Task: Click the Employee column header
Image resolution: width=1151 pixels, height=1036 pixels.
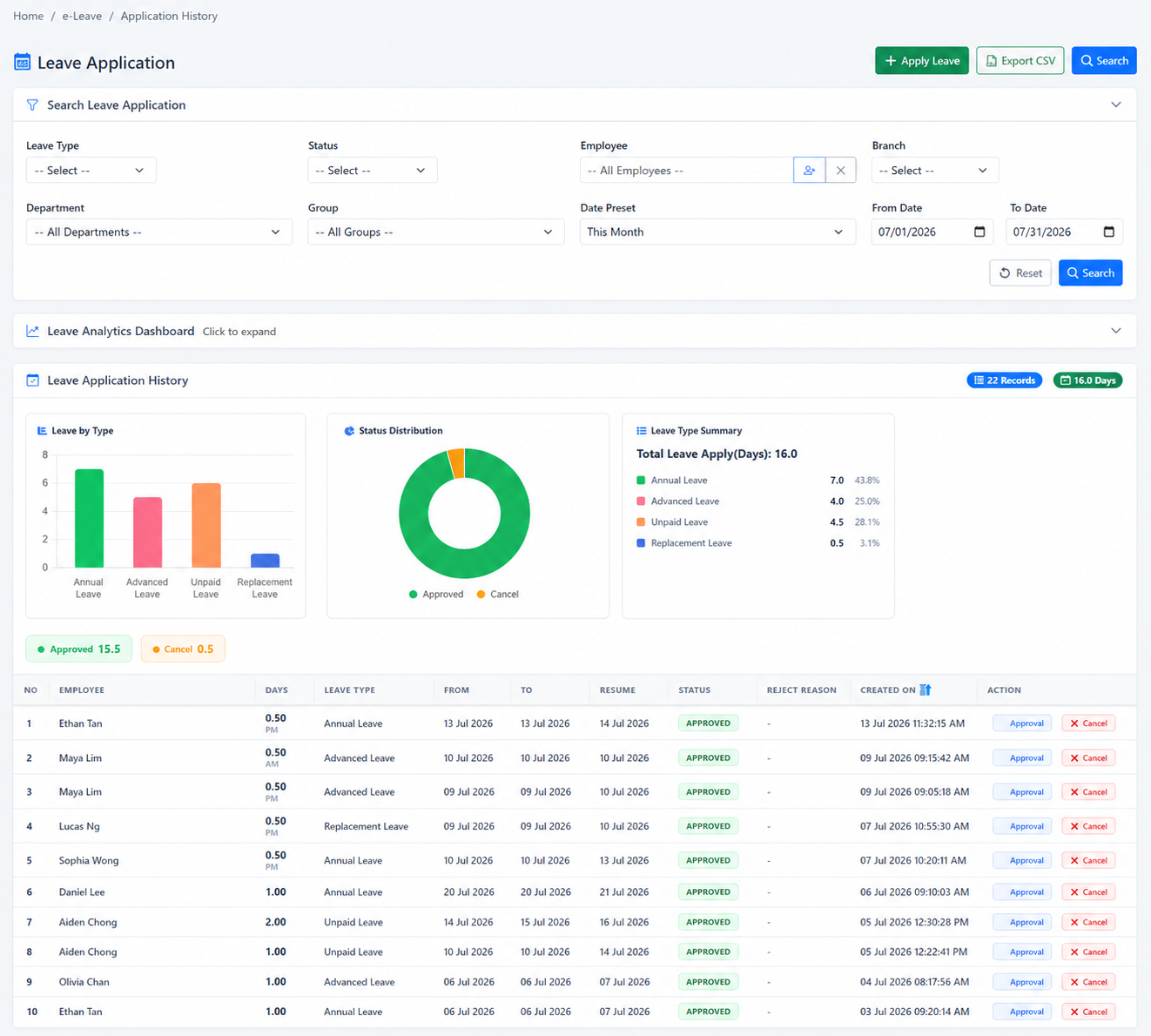Action: (x=82, y=690)
